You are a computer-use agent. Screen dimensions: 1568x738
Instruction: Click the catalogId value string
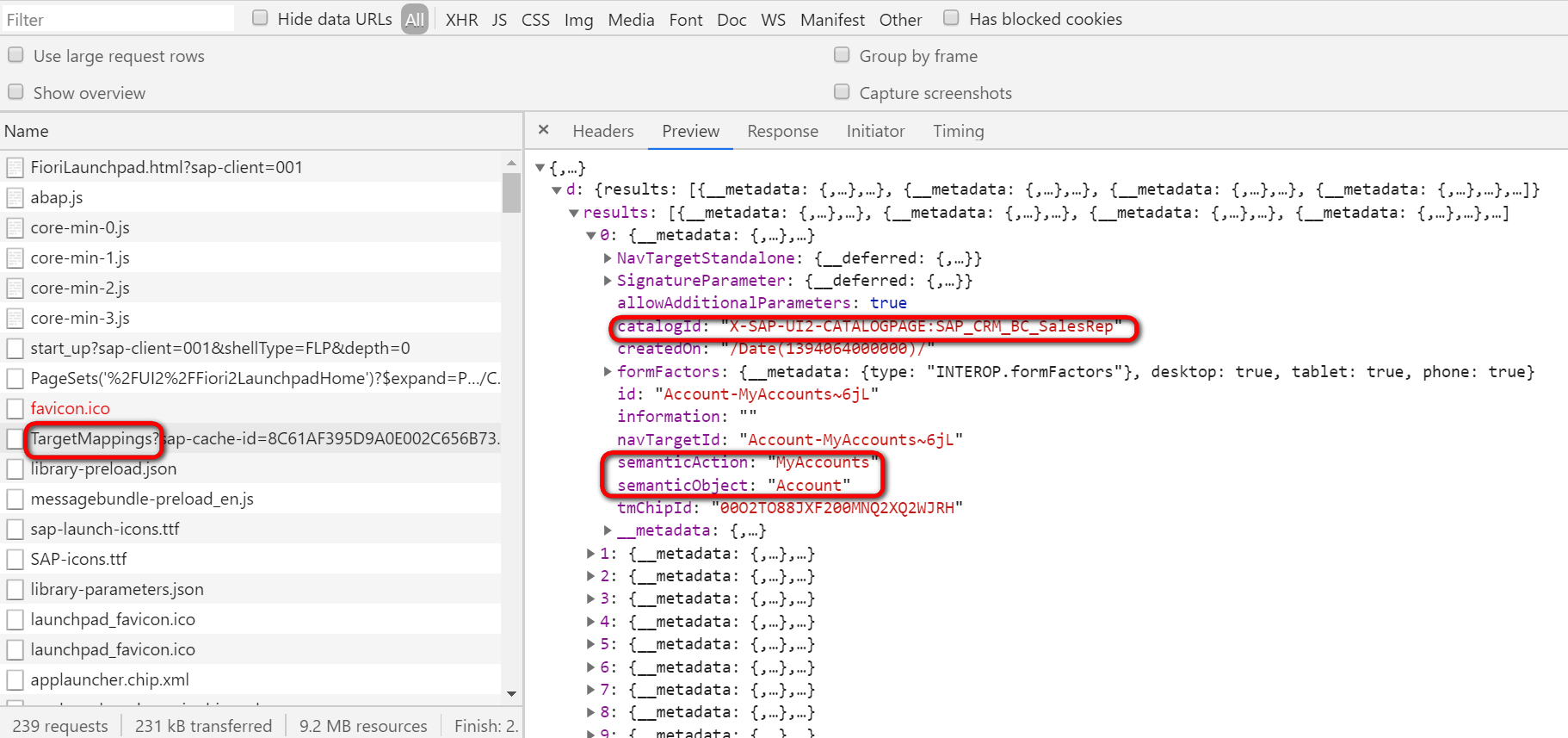[921, 326]
